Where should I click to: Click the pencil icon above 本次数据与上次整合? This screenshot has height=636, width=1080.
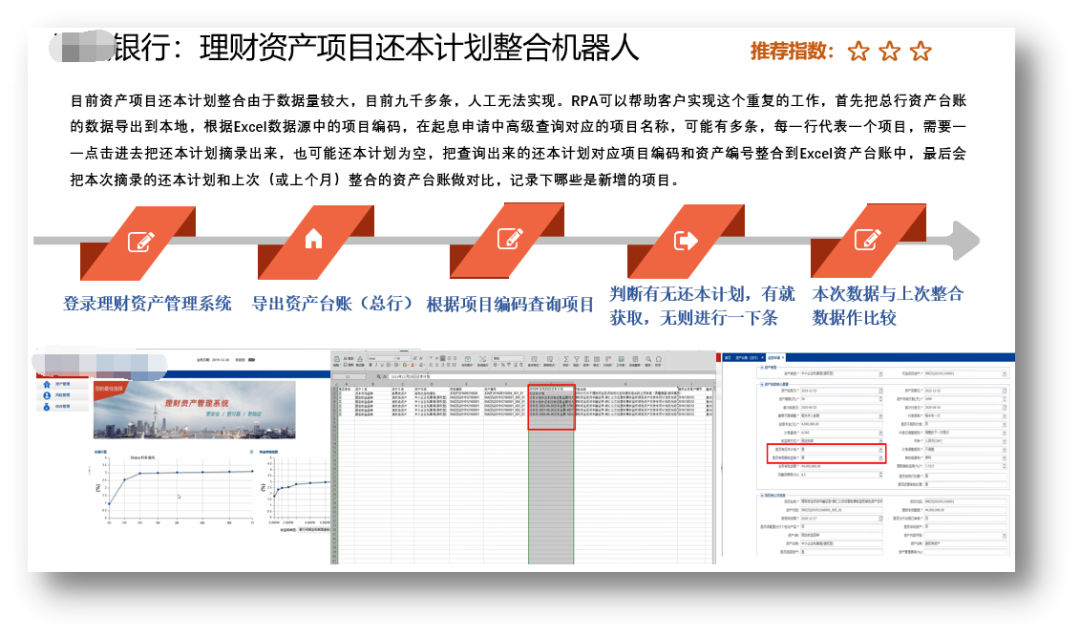point(867,240)
